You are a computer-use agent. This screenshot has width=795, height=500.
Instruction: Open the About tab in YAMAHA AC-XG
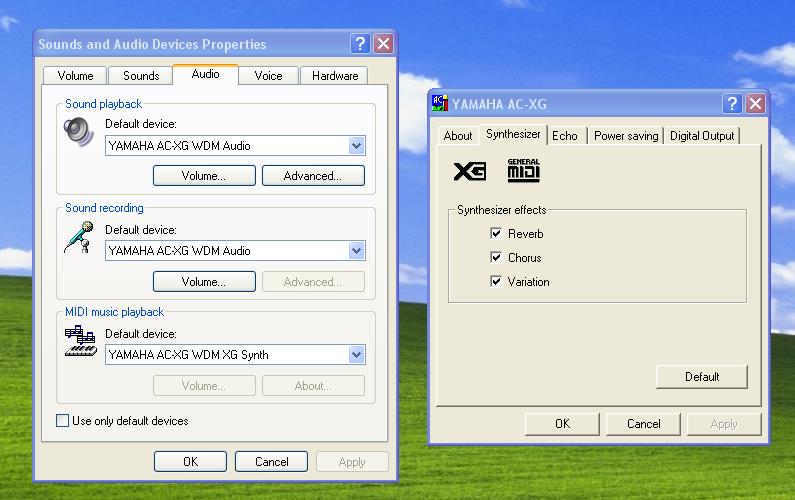pos(458,135)
